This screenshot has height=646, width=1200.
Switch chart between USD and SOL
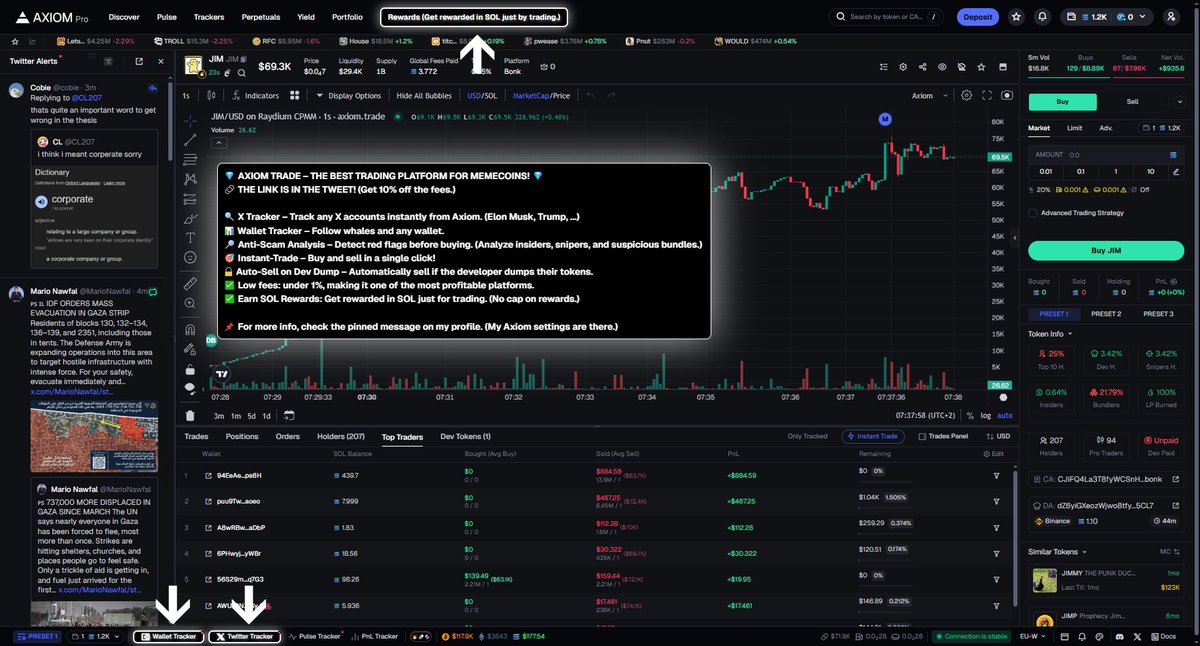(482, 96)
